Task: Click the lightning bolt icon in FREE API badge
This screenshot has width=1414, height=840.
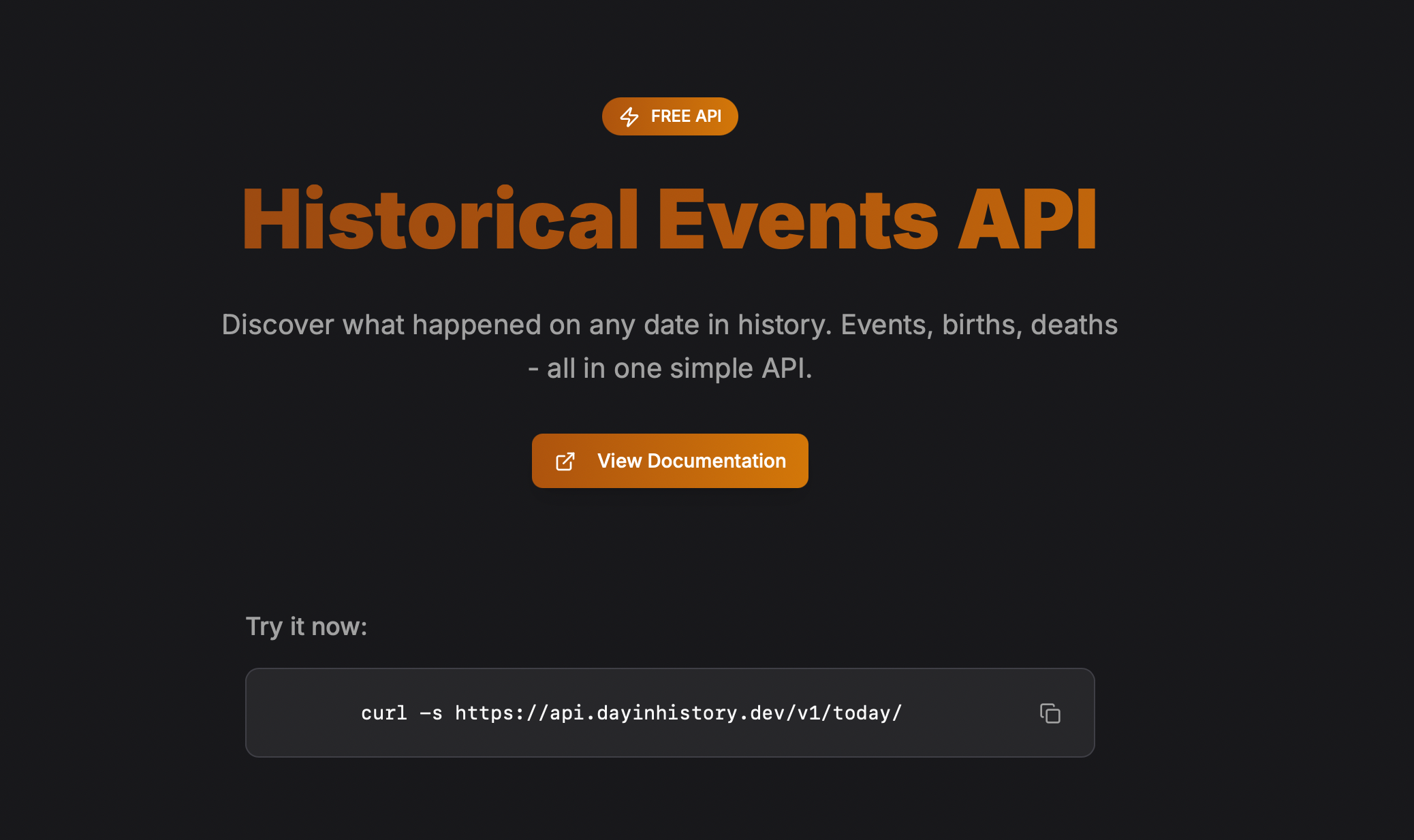Action: [x=629, y=116]
